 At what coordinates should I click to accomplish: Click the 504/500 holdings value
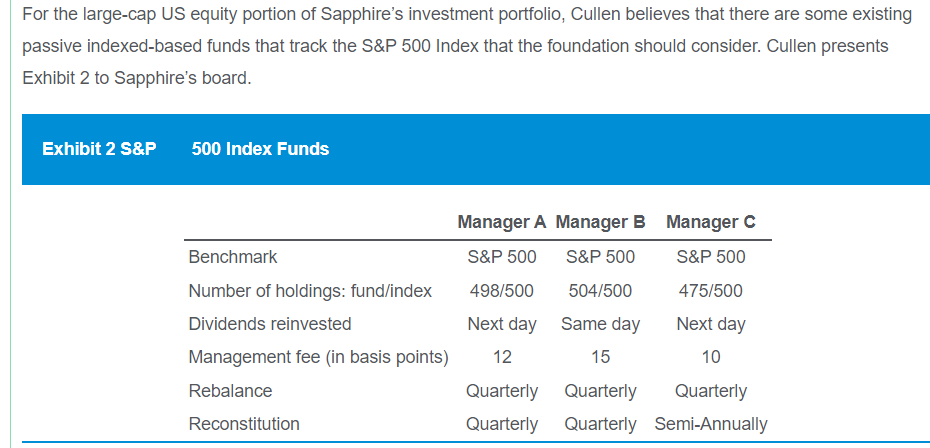tap(600, 291)
